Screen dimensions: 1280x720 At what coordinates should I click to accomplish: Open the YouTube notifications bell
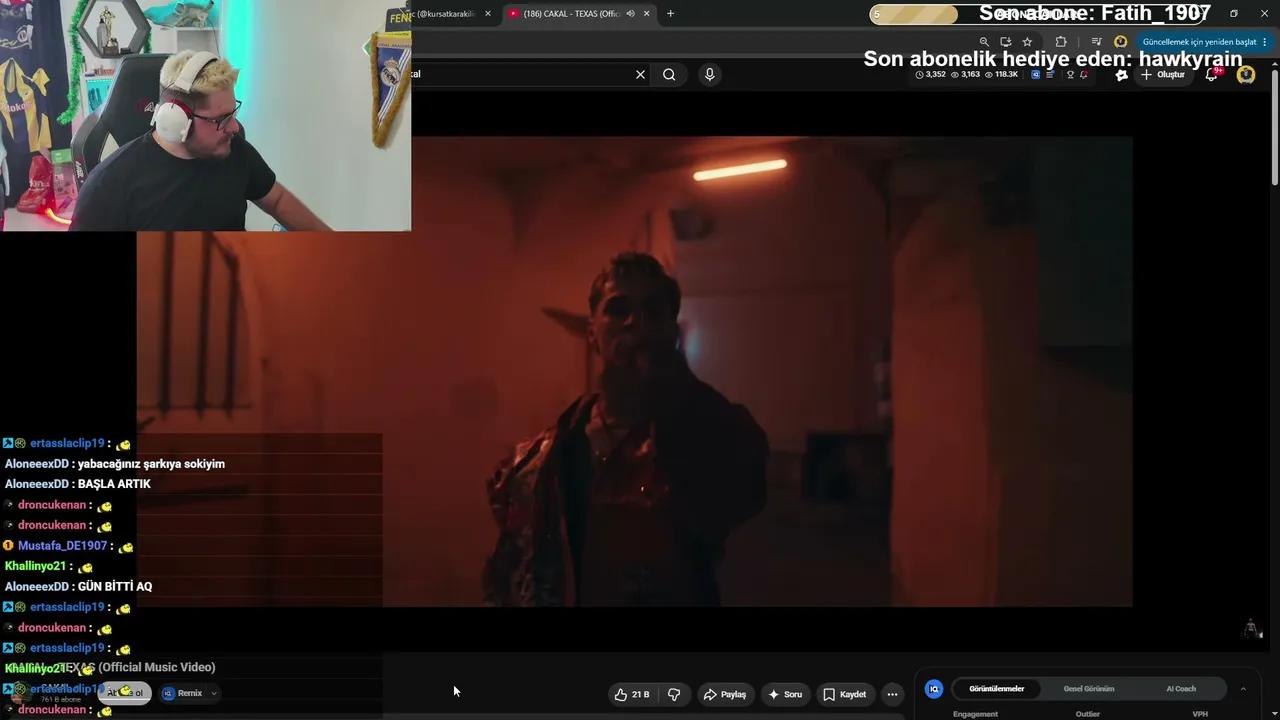[x=1212, y=74]
